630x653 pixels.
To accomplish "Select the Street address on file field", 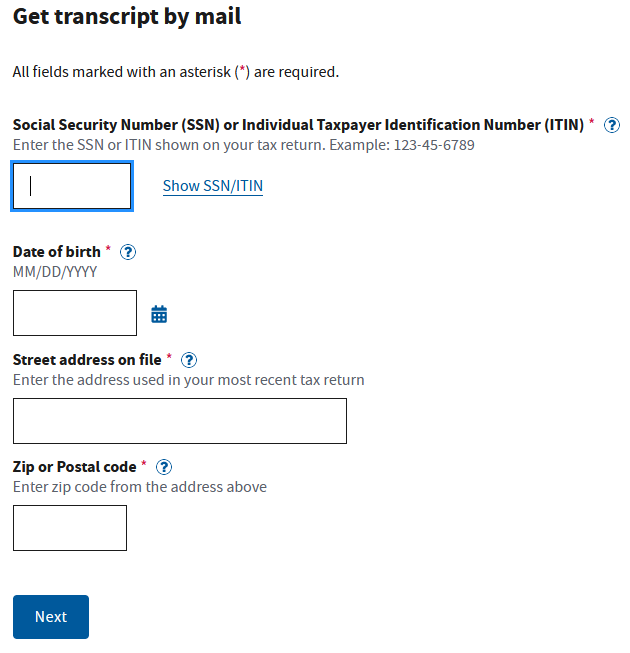I will pos(180,421).
